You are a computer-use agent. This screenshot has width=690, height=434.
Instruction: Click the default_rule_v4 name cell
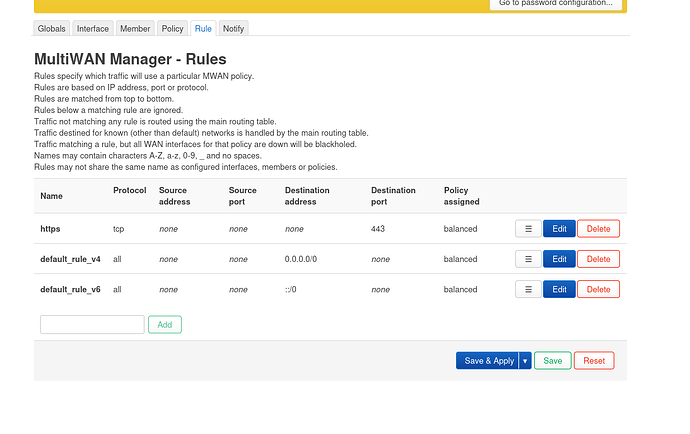tap(70, 259)
